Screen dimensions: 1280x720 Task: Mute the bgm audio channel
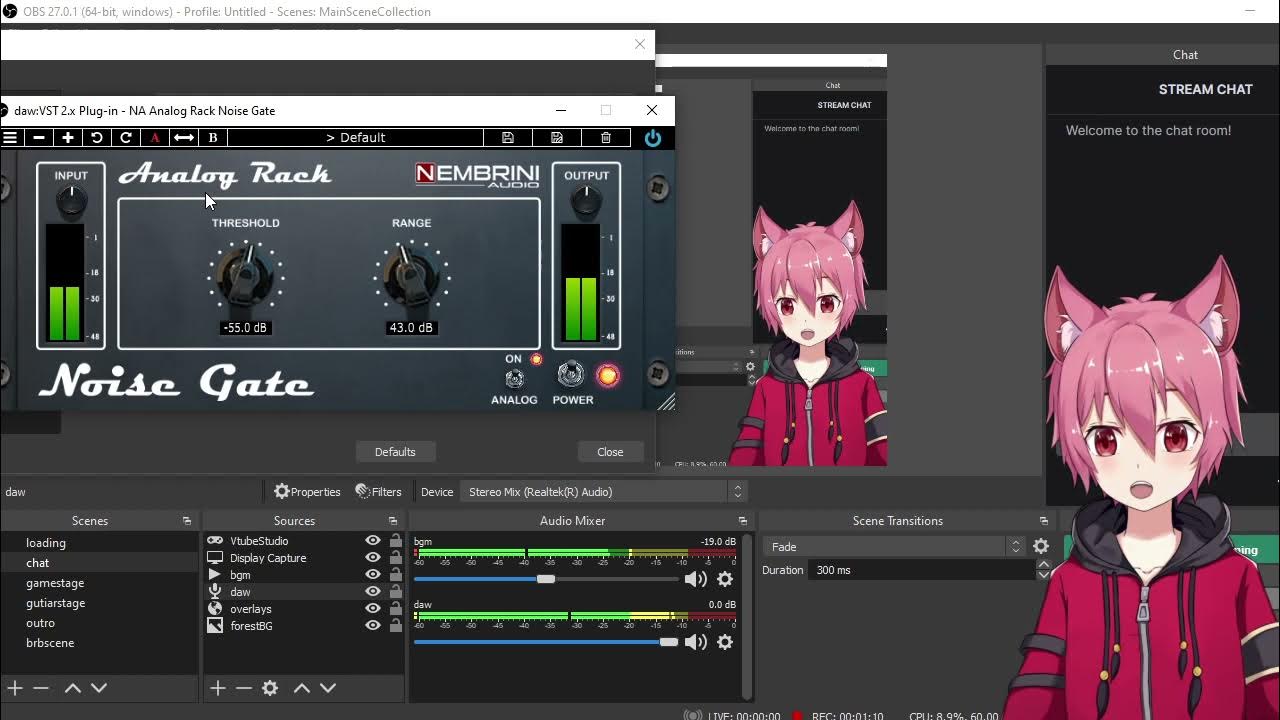[696, 579]
